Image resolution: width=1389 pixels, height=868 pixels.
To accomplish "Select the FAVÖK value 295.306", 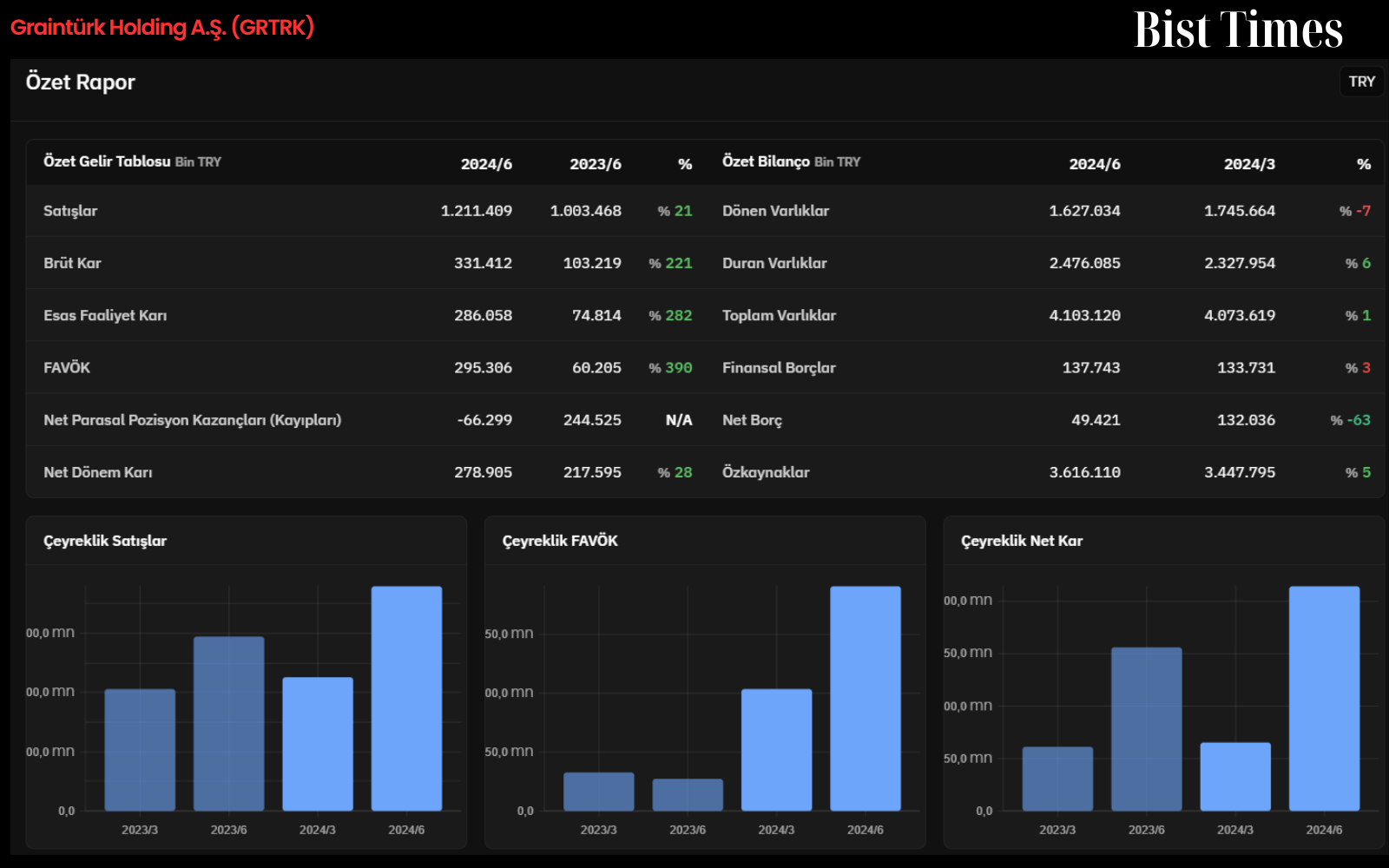I will point(484,367).
